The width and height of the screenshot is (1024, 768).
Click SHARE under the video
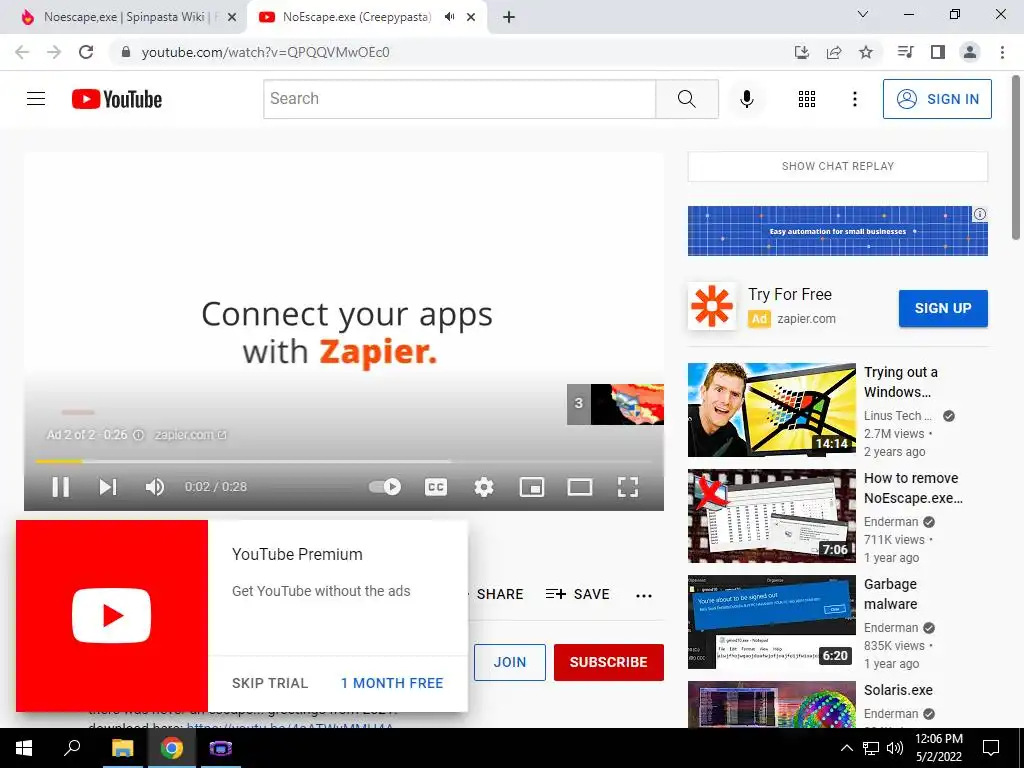tap(500, 594)
